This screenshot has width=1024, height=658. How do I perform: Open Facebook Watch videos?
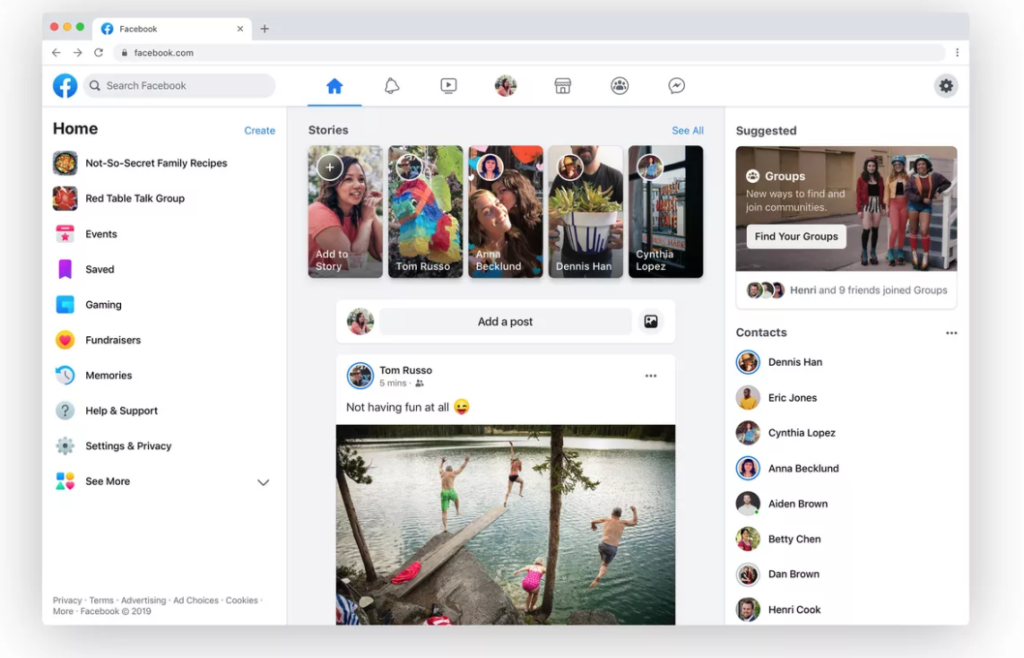click(448, 86)
